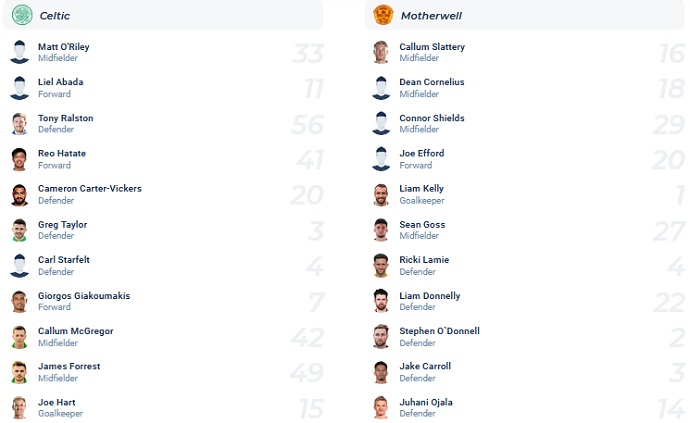
Task: Click the Motherwell club crest icon
Action: [x=383, y=16]
